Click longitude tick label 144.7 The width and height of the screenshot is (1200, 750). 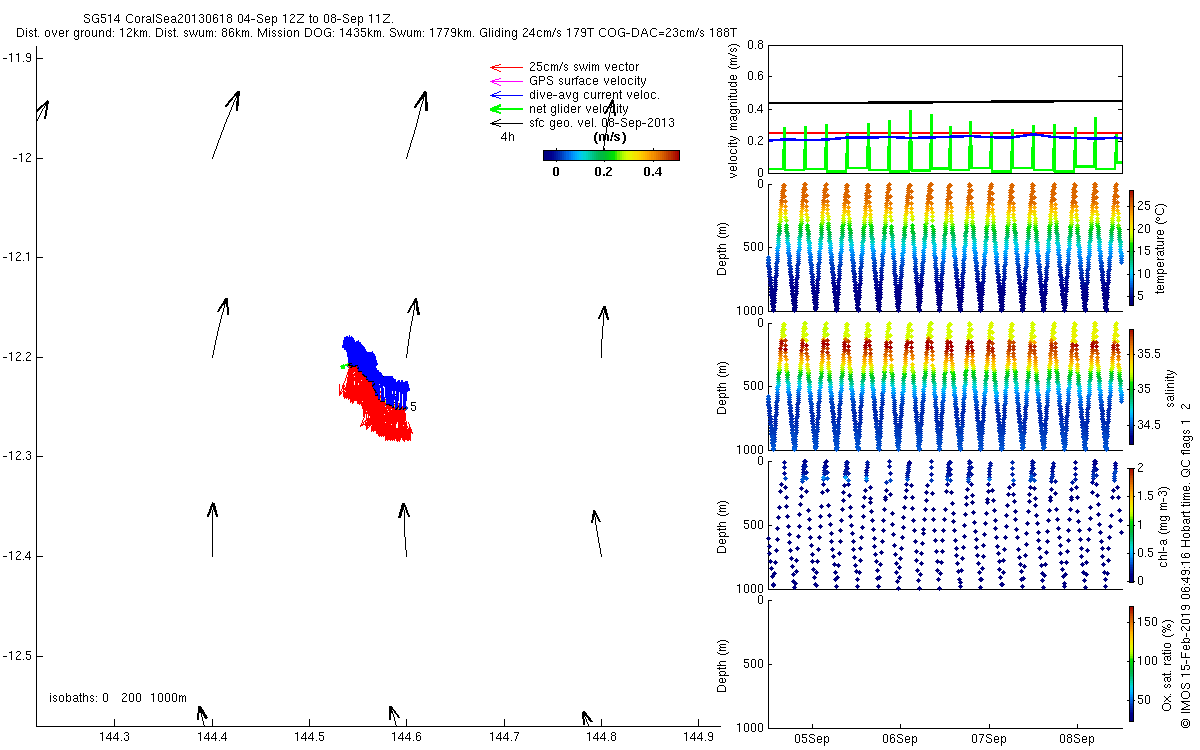pyautogui.click(x=504, y=737)
